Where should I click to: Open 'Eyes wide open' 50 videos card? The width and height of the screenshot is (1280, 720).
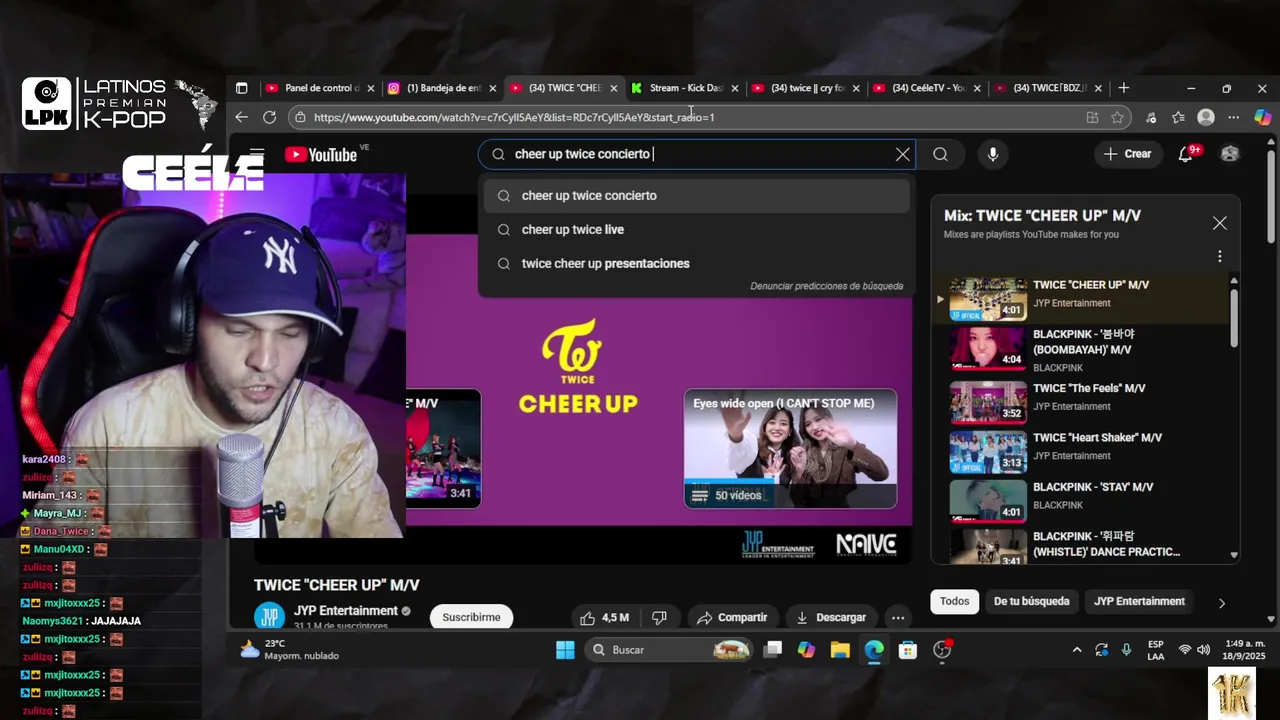pyautogui.click(x=790, y=448)
